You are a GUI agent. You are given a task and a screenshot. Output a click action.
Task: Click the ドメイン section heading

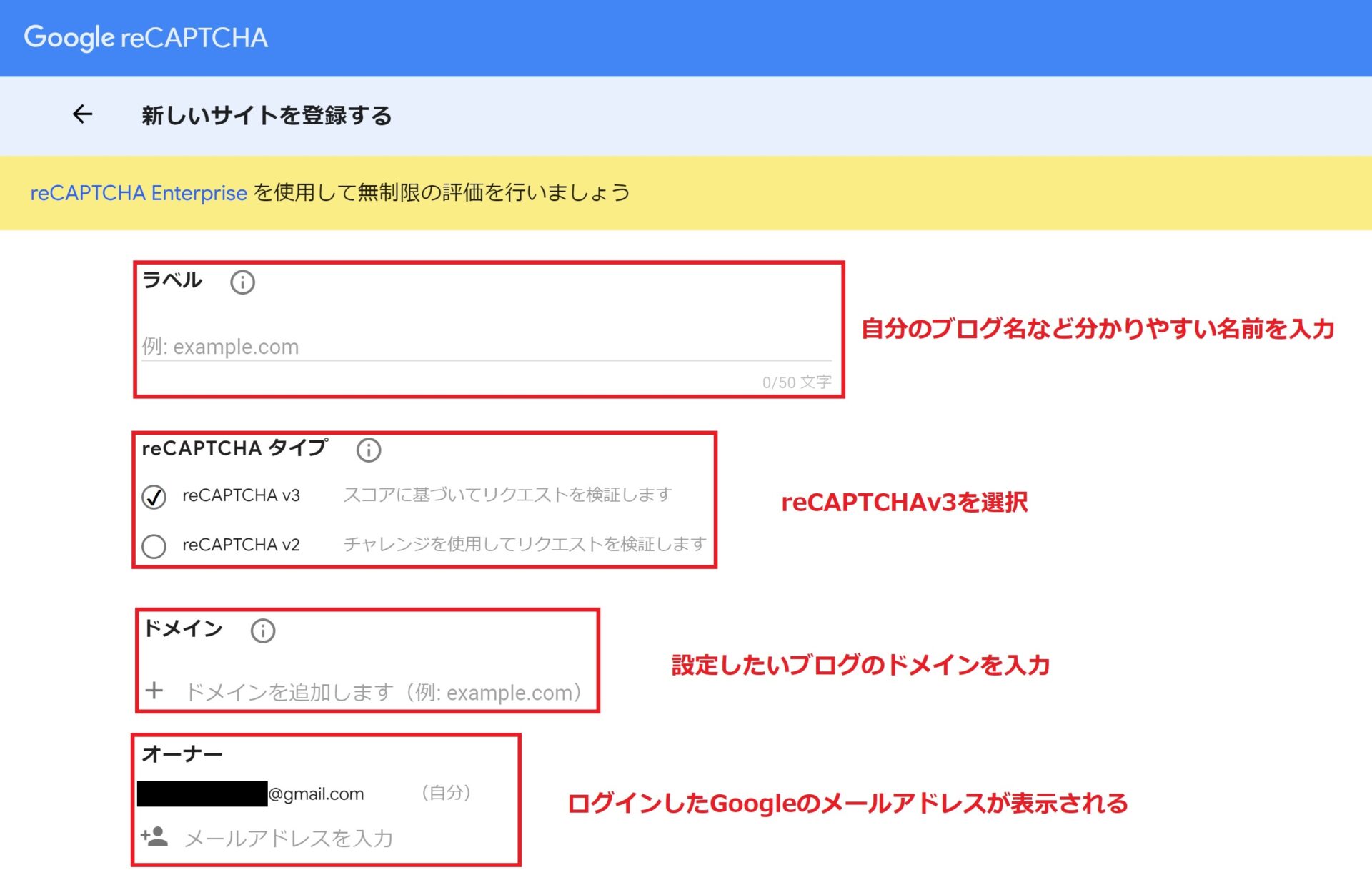tap(183, 628)
